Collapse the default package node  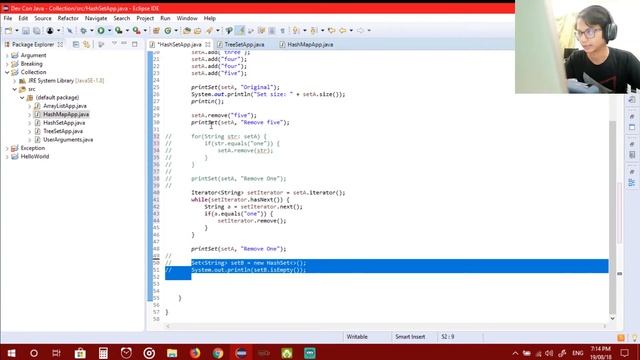[x=22, y=98]
